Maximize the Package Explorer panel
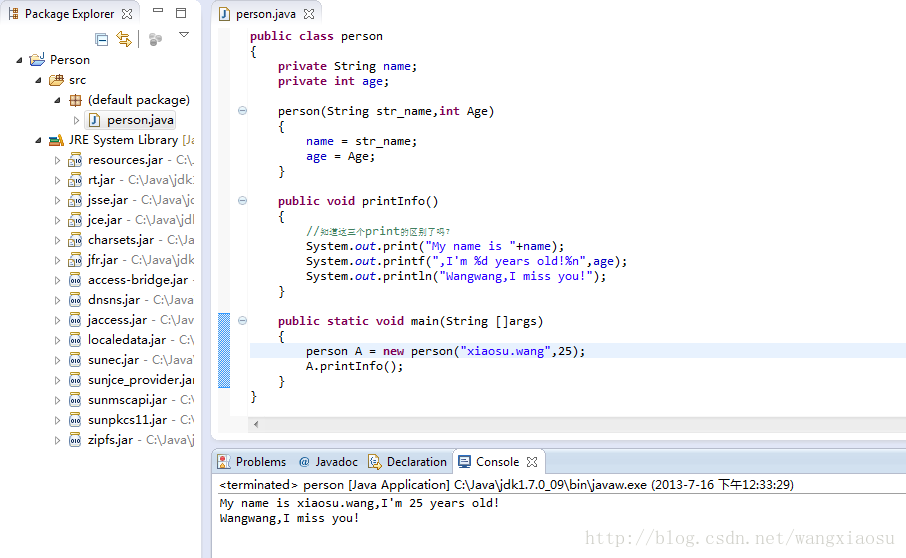 tap(181, 13)
